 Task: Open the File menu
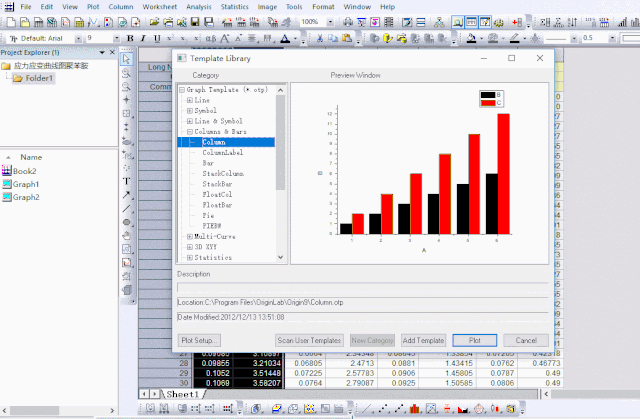point(26,7)
